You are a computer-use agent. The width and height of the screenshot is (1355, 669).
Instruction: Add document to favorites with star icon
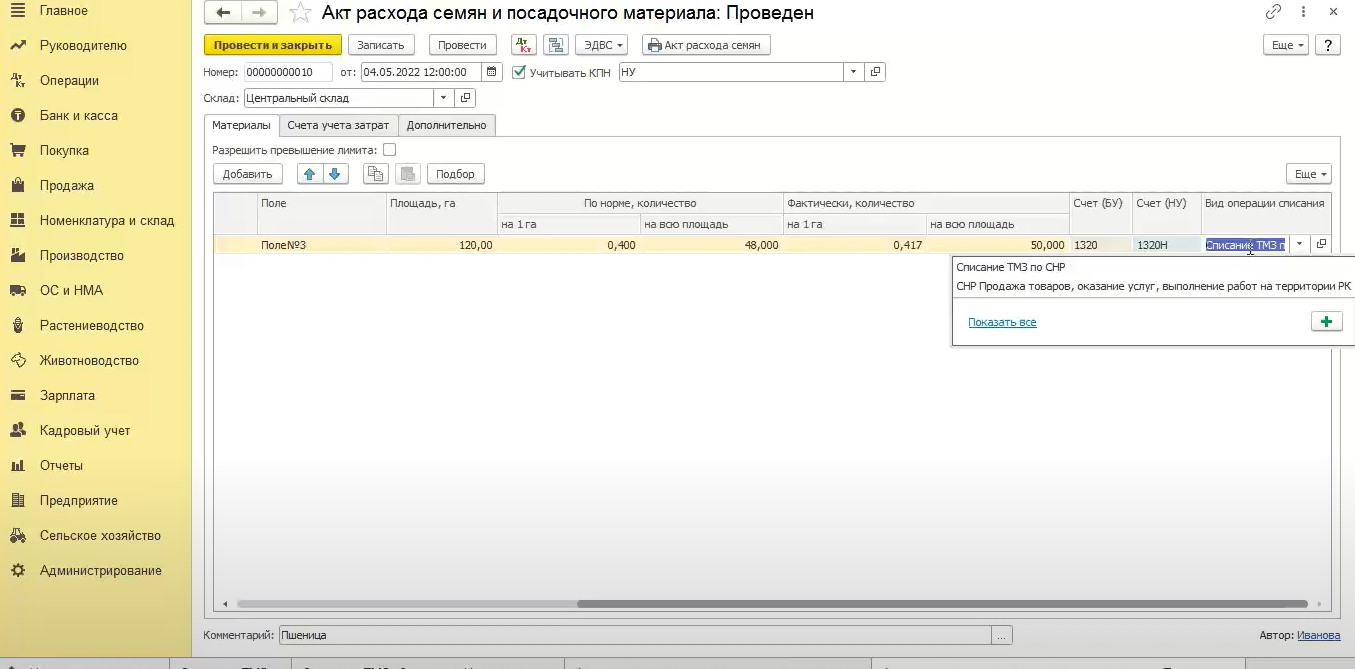pos(299,13)
